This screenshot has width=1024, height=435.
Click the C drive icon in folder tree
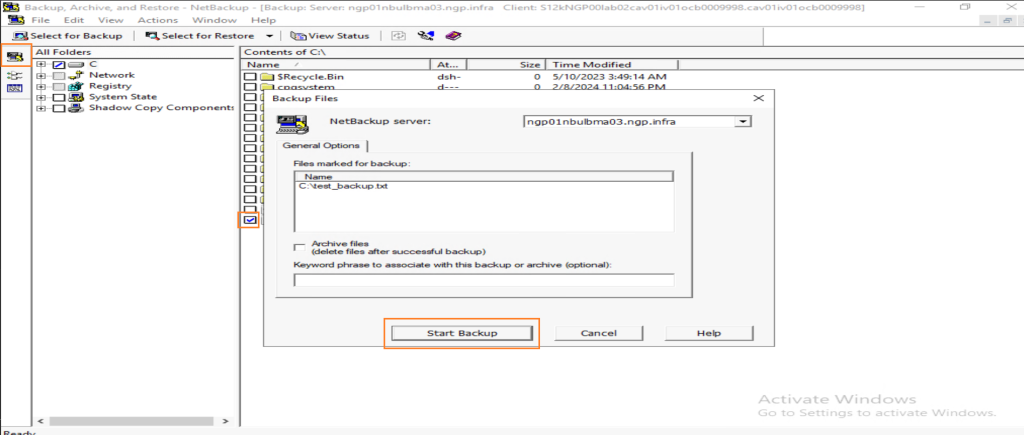77,64
